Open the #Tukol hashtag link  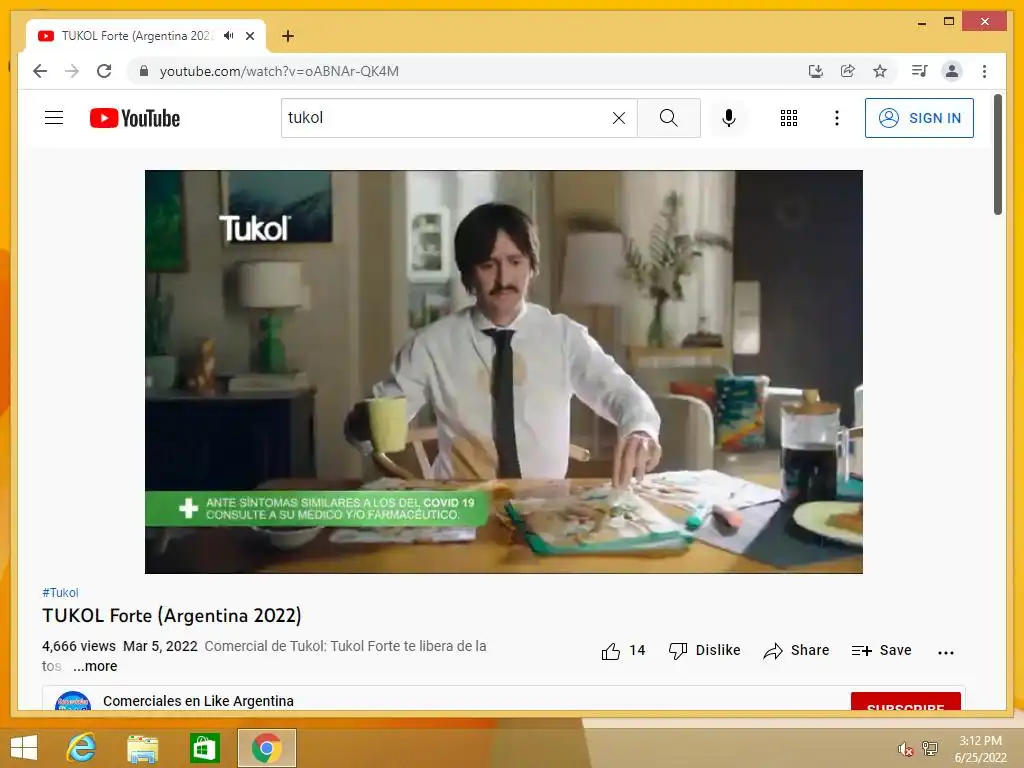pyautogui.click(x=60, y=592)
